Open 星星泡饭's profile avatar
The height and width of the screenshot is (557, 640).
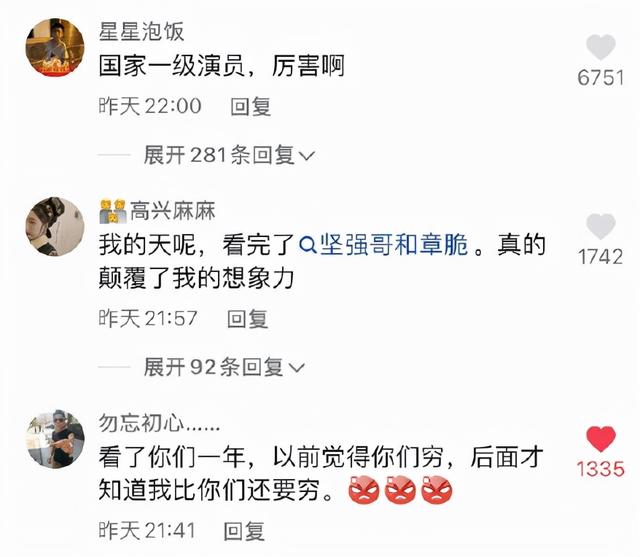pyautogui.click(x=55, y=47)
